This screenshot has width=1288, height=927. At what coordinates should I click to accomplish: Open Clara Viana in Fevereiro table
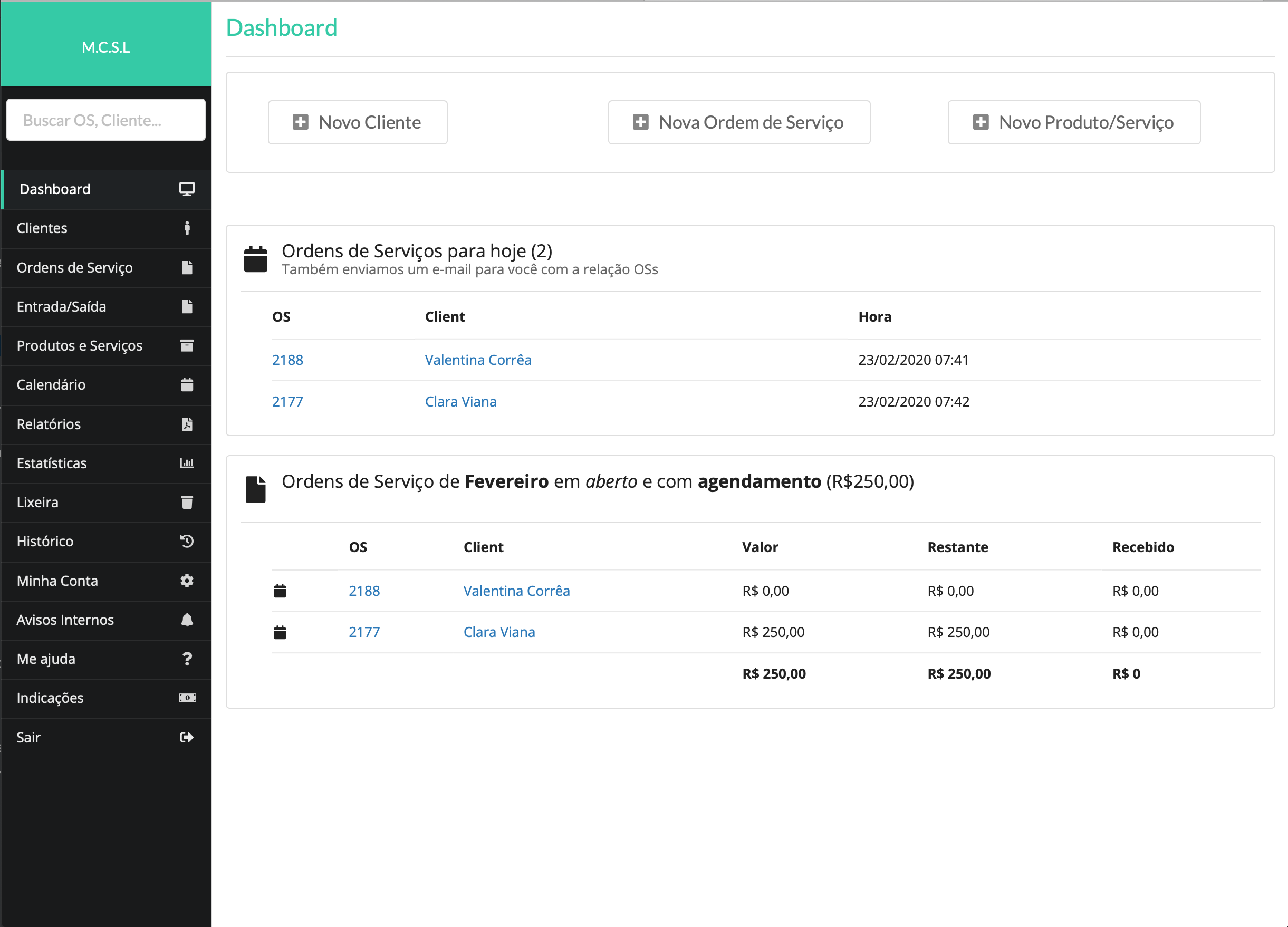point(499,632)
